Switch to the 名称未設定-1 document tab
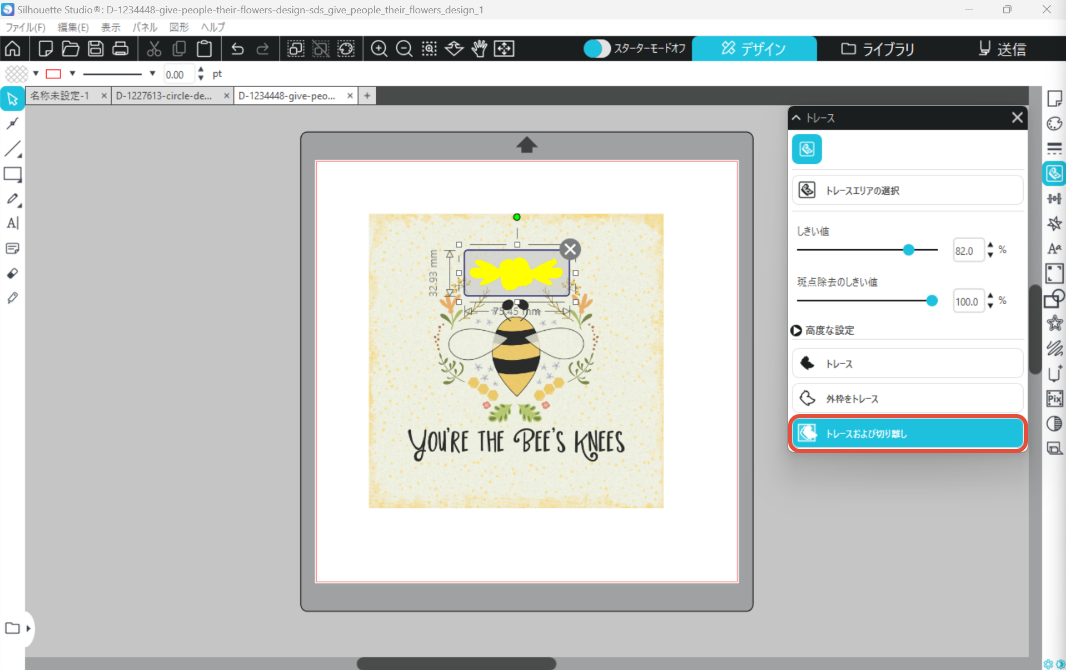 tap(60, 96)
